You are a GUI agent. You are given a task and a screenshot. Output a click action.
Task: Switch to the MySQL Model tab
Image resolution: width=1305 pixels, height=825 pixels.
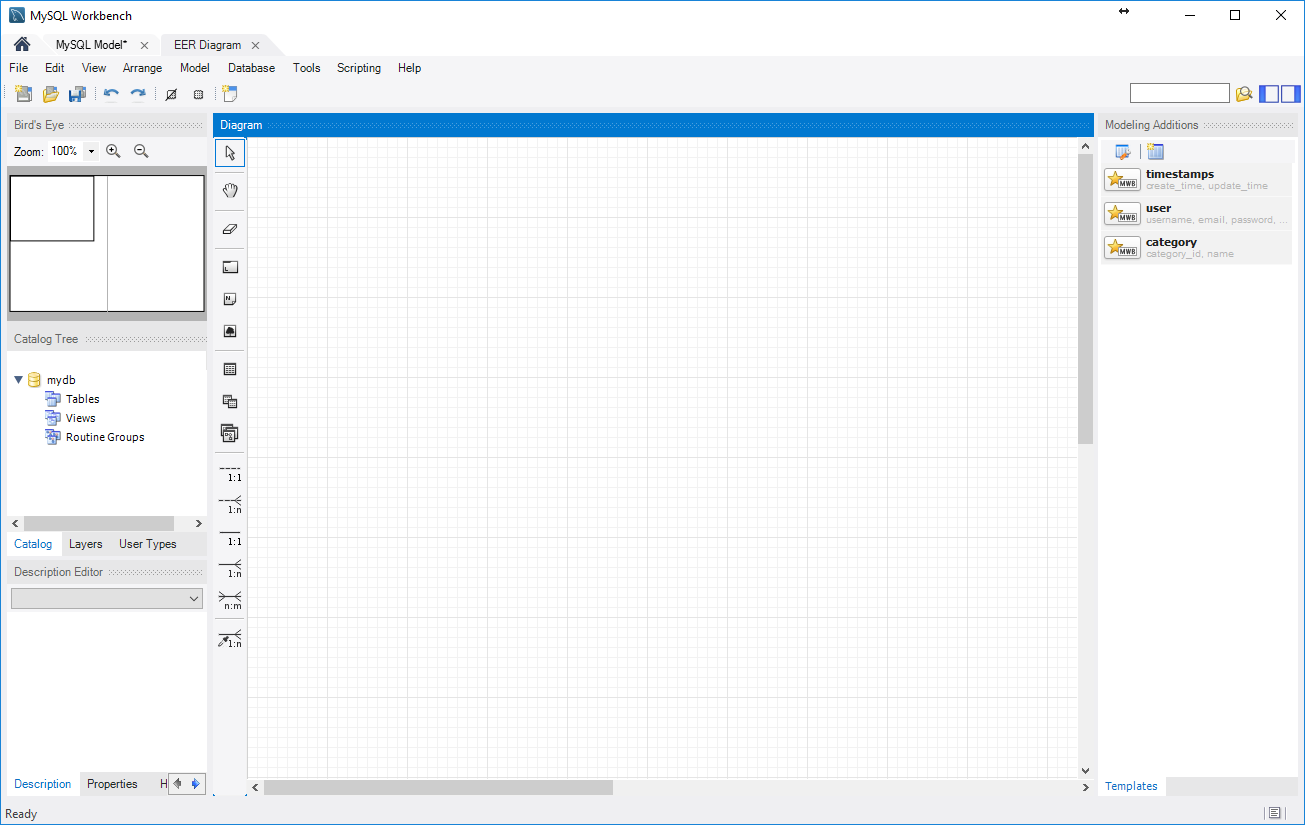(x=91, y=45)
